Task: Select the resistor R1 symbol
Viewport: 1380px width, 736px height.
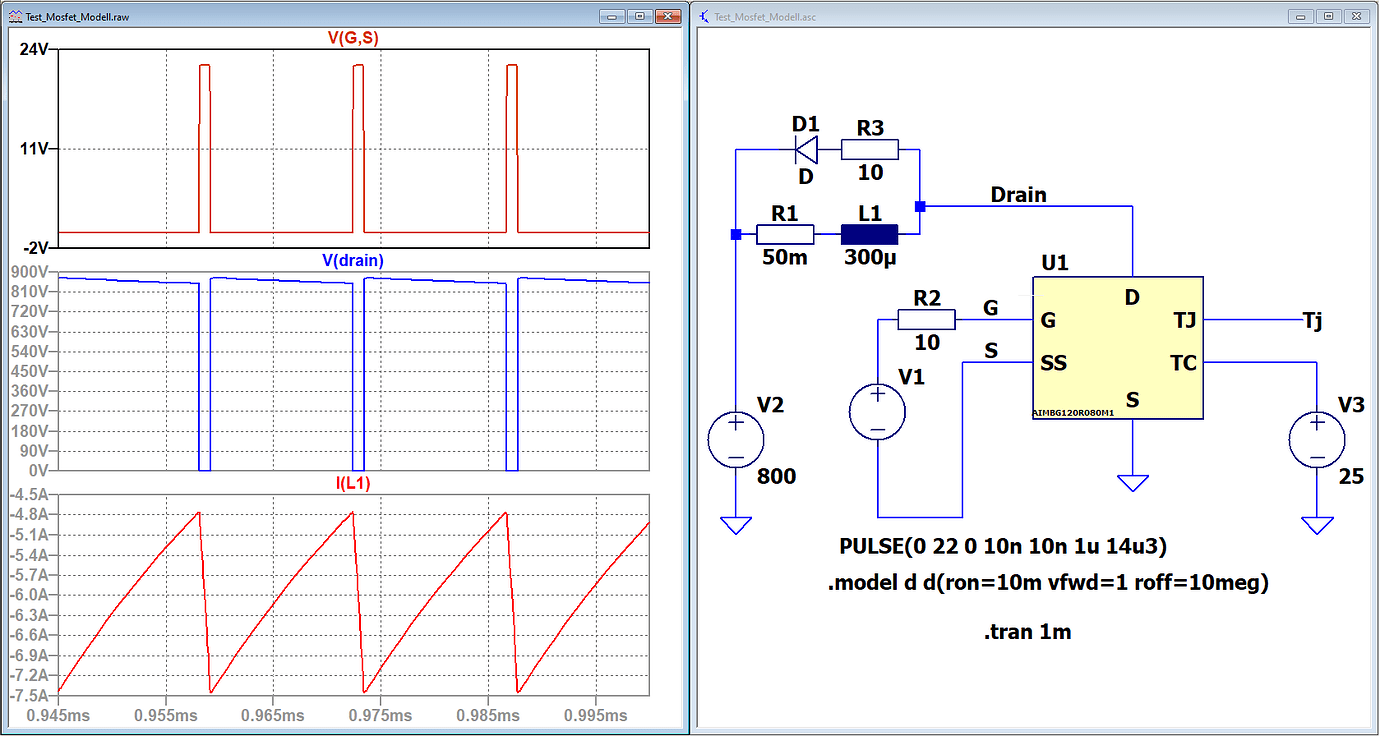Action: [785, 233]
